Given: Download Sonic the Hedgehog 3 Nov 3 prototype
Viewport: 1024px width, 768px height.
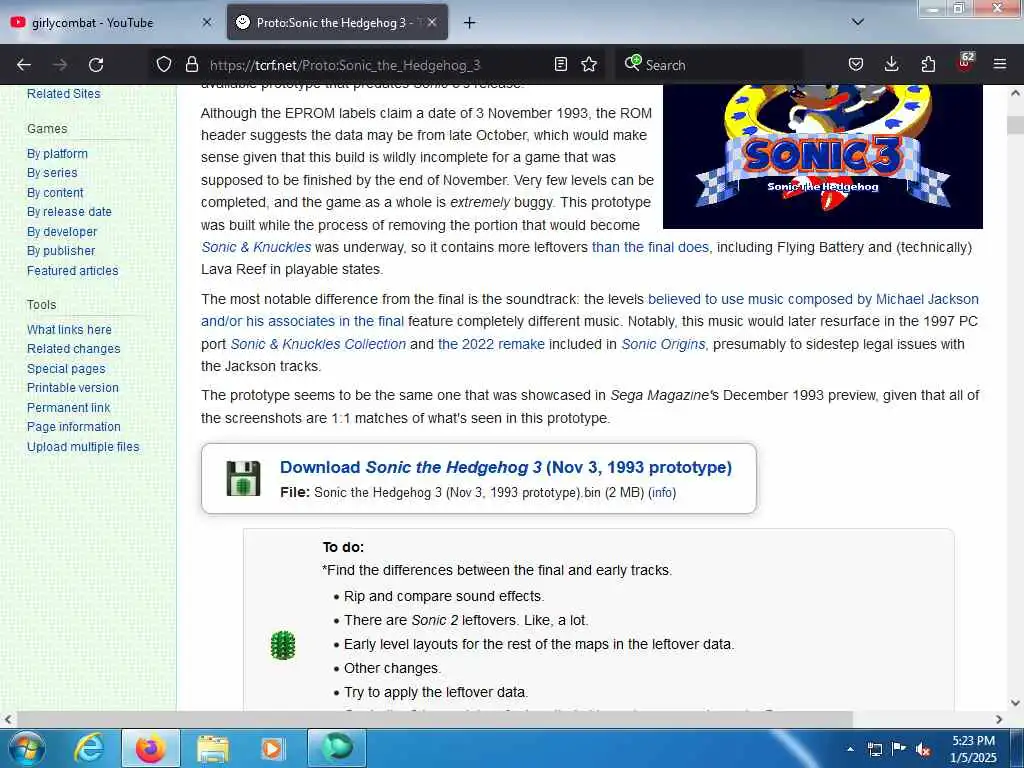Looking at the screenshot, I should [505, 468].
